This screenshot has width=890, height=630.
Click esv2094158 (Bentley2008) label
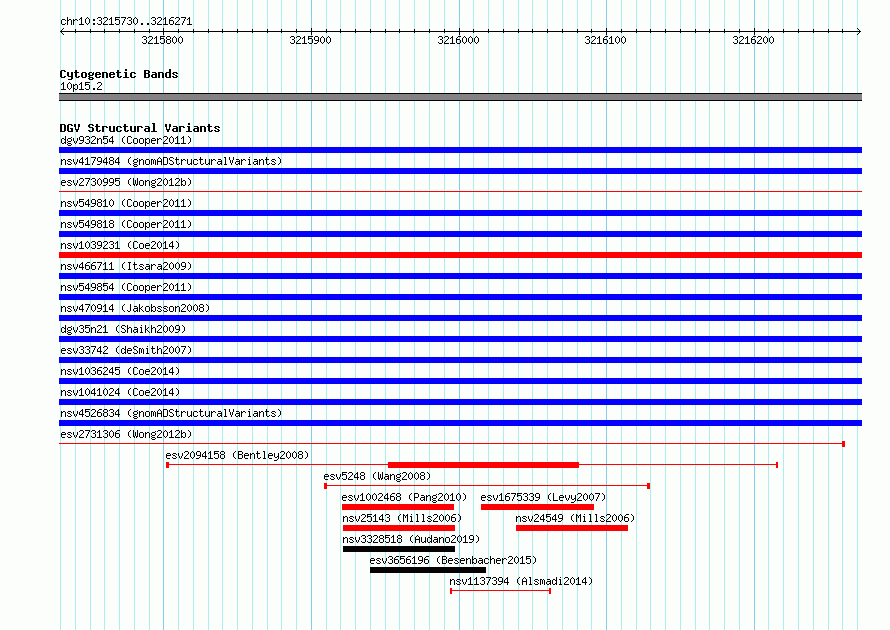237,455
